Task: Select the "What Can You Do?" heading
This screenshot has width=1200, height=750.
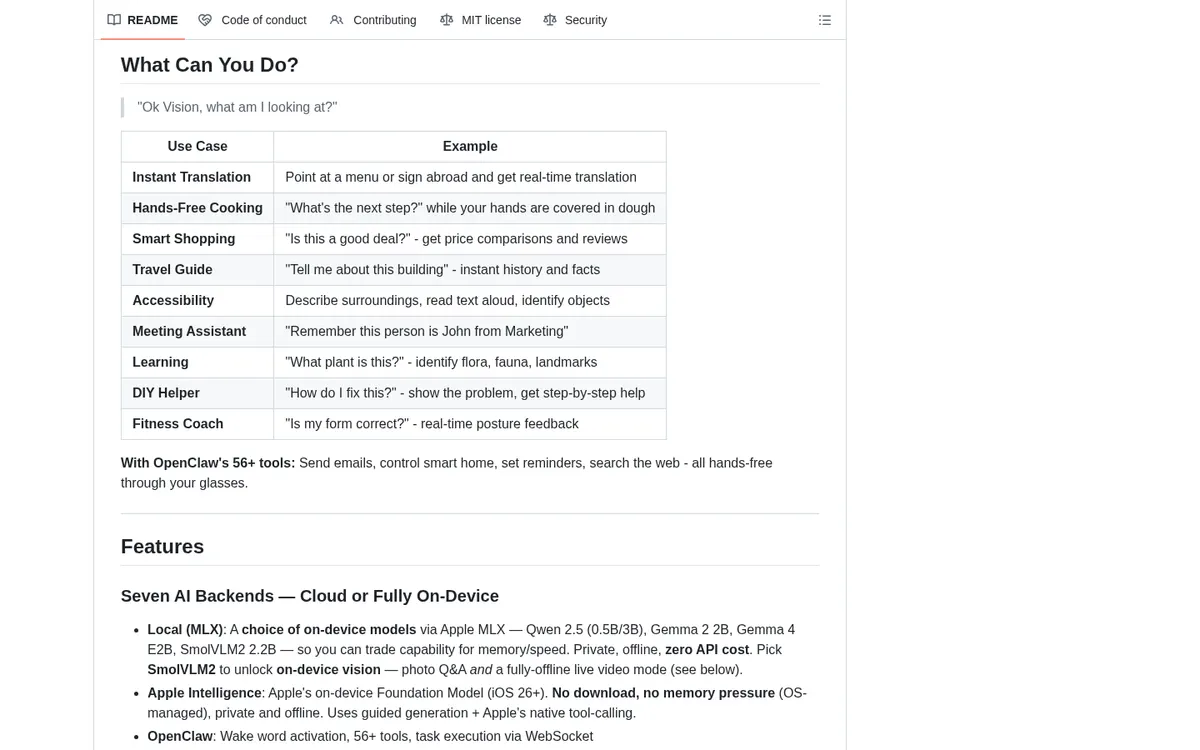Action: click(210, 65)
